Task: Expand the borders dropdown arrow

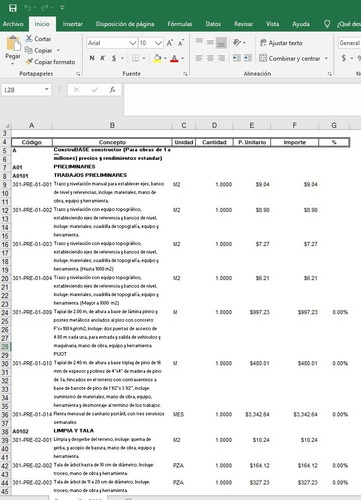Action: [144, 58]
